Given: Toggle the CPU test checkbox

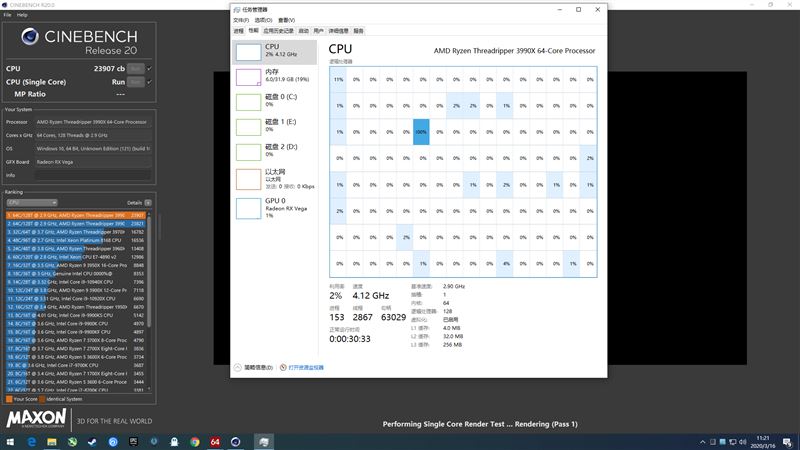Looking at the screenshot, I should pyautogui.click(x=149, y=68).
